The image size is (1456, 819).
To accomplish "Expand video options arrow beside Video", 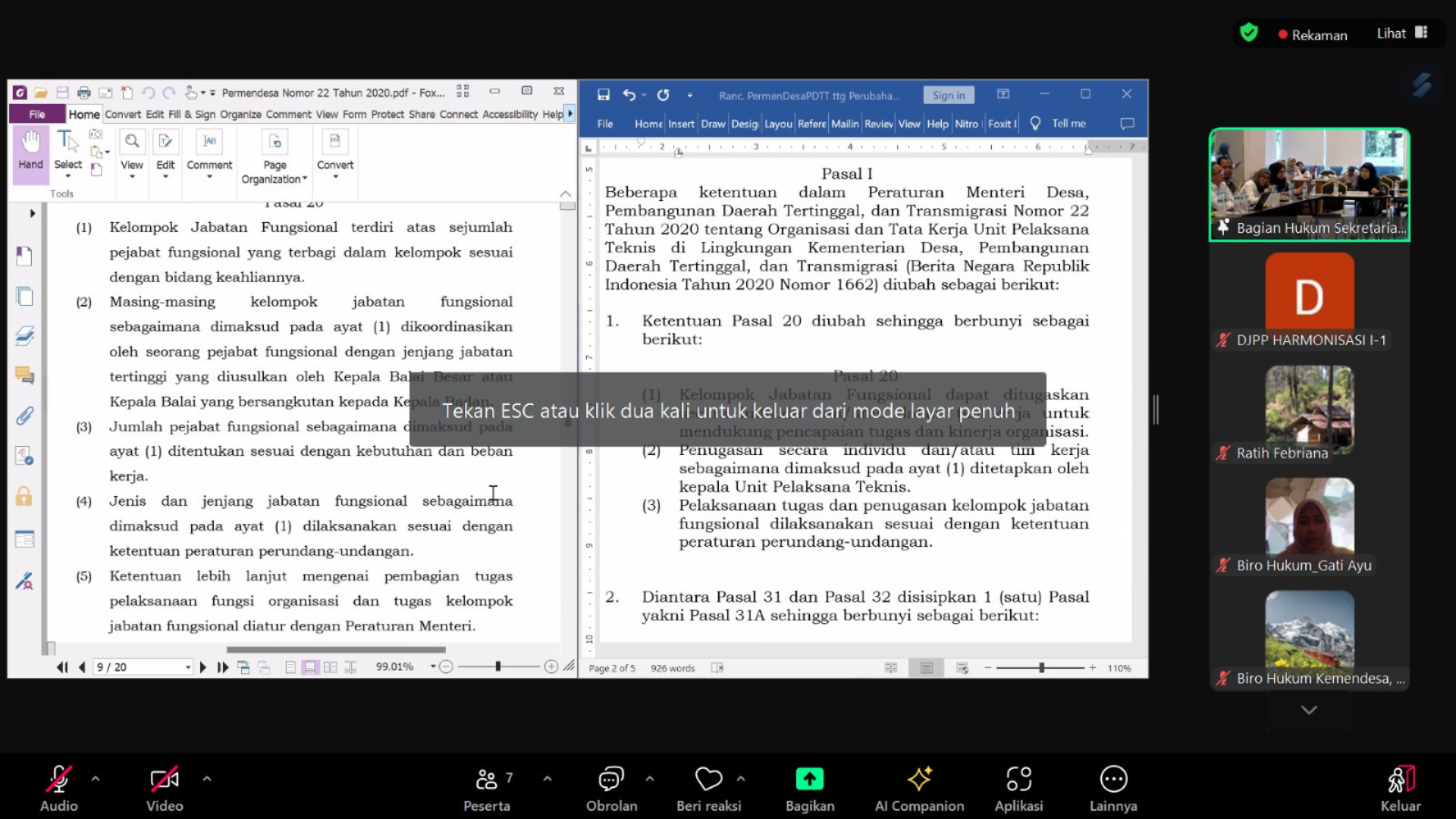I will 207,779.
